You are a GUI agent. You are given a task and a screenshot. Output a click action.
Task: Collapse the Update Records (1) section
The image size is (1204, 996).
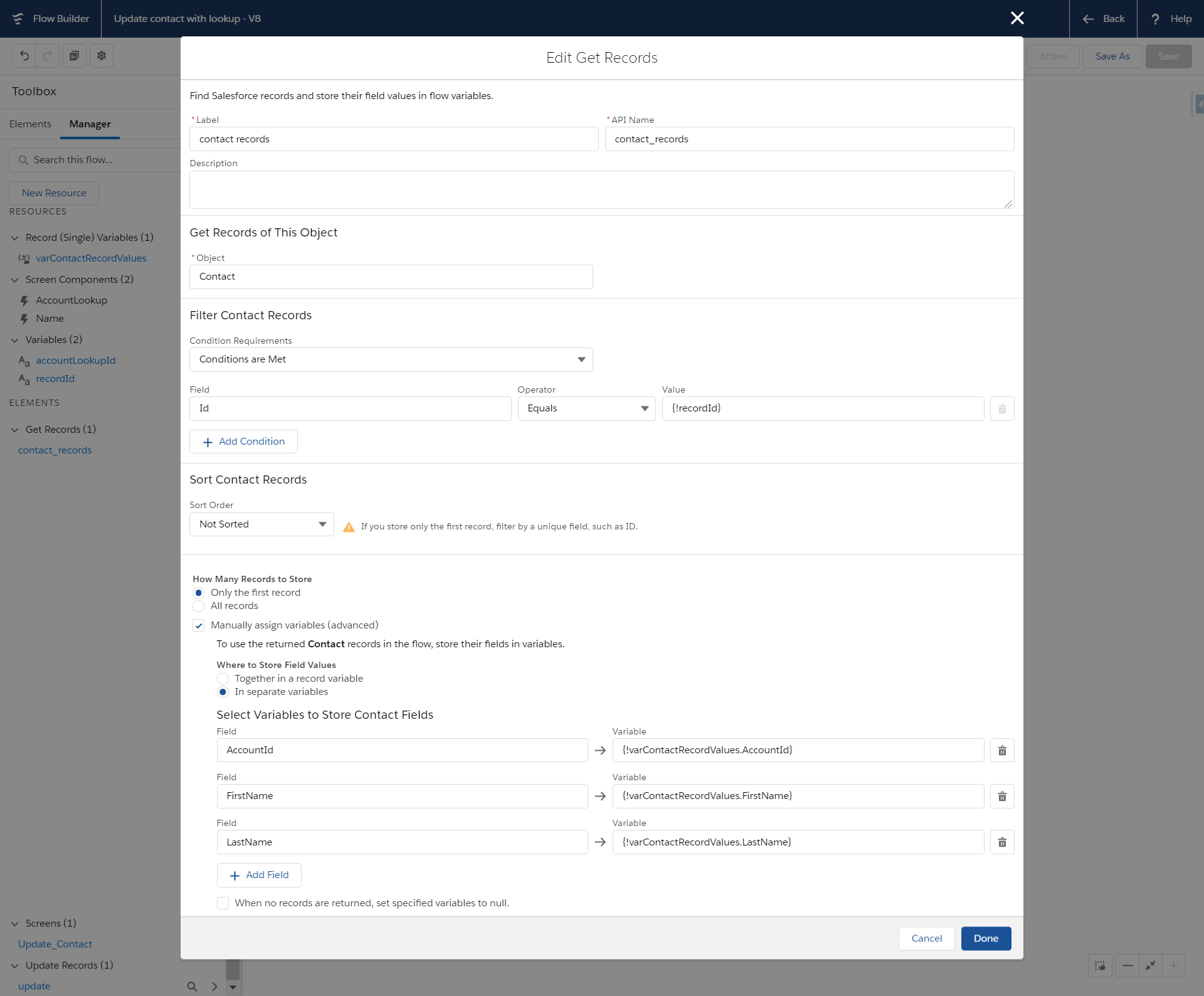coord(14,966)
